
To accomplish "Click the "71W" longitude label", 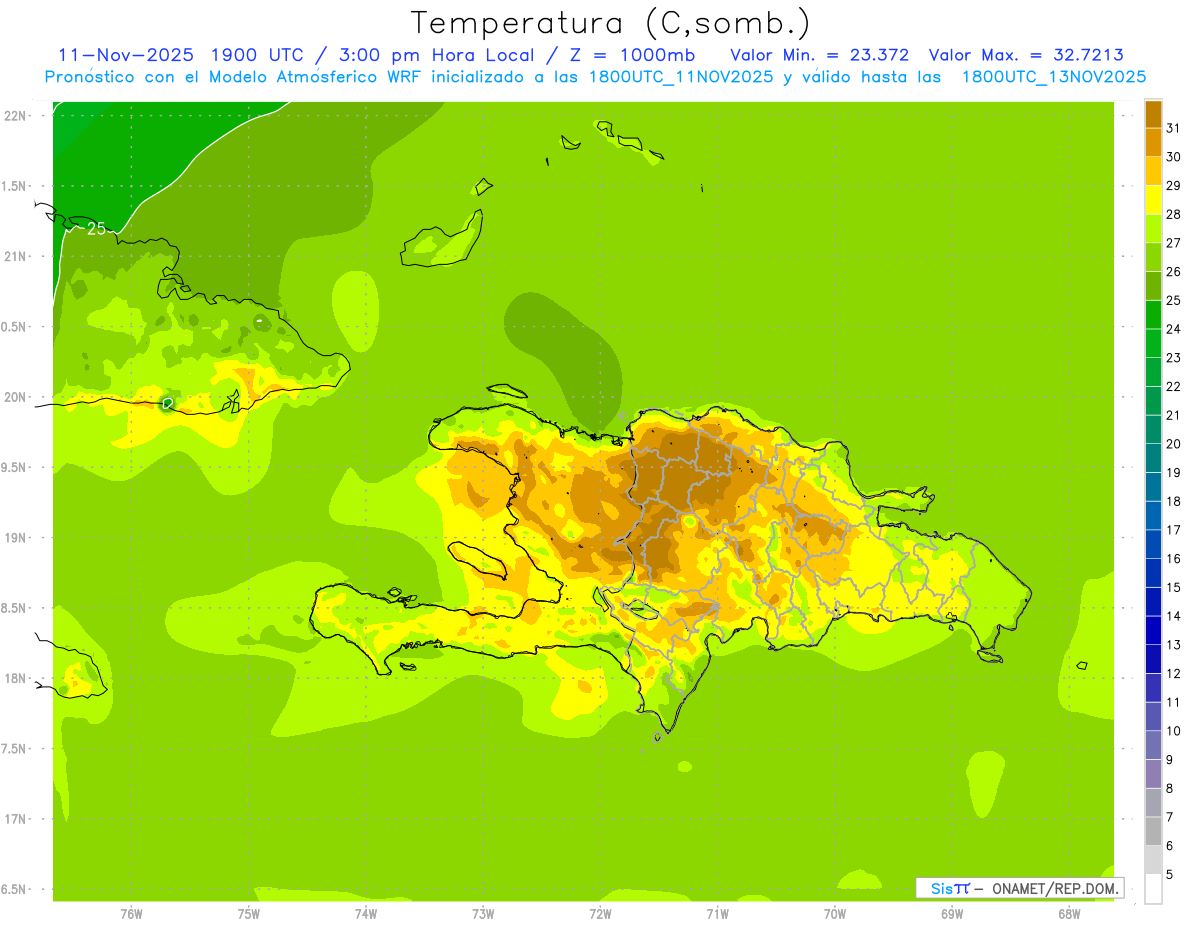I will 717,914.
